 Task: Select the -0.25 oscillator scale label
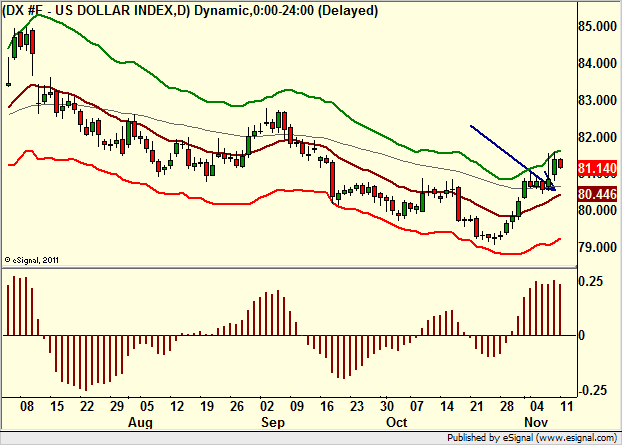tap(593, 390)
